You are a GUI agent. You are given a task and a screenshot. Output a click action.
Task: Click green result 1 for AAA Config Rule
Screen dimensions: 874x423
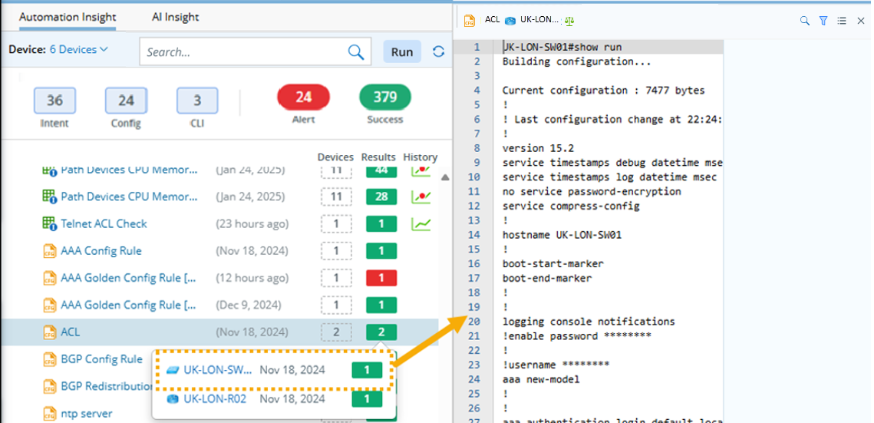pyautogui.click(x=381, y=251)
